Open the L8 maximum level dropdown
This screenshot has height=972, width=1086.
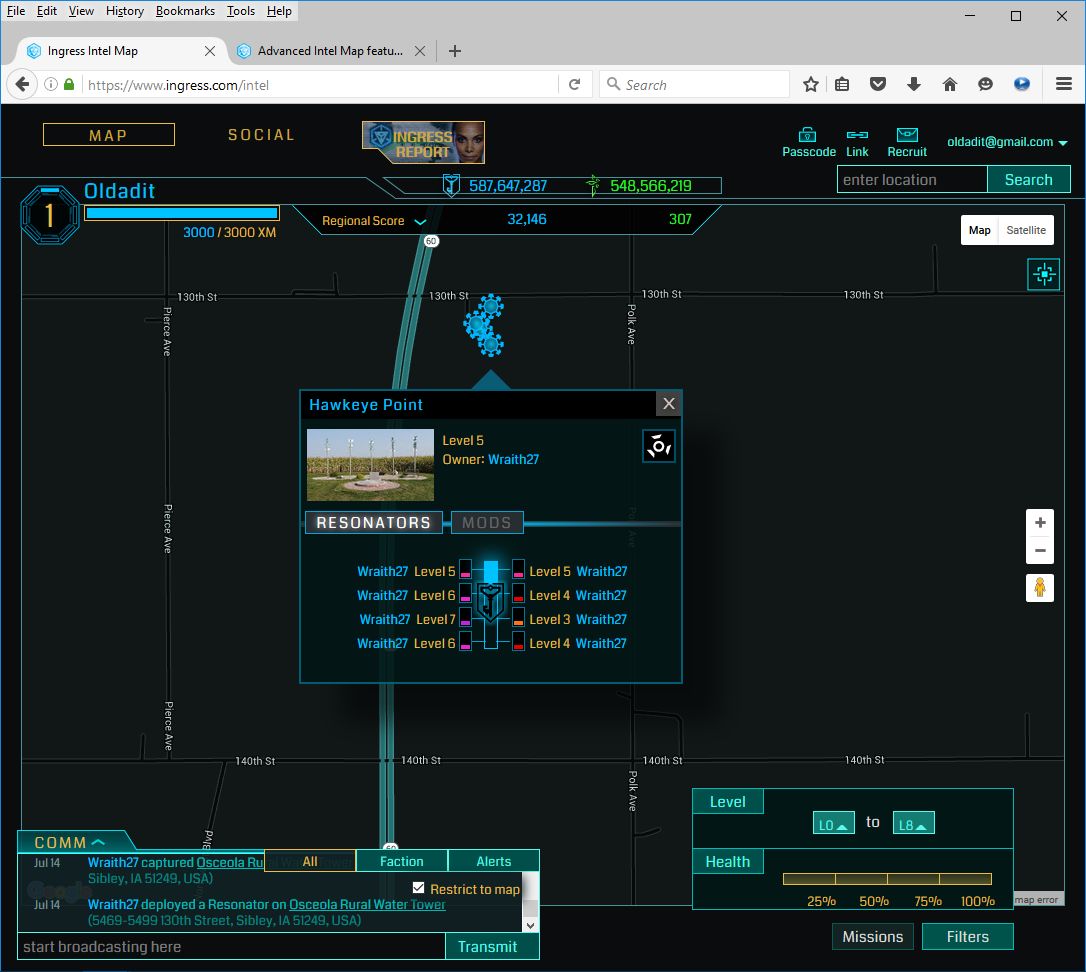pos(913,824)
